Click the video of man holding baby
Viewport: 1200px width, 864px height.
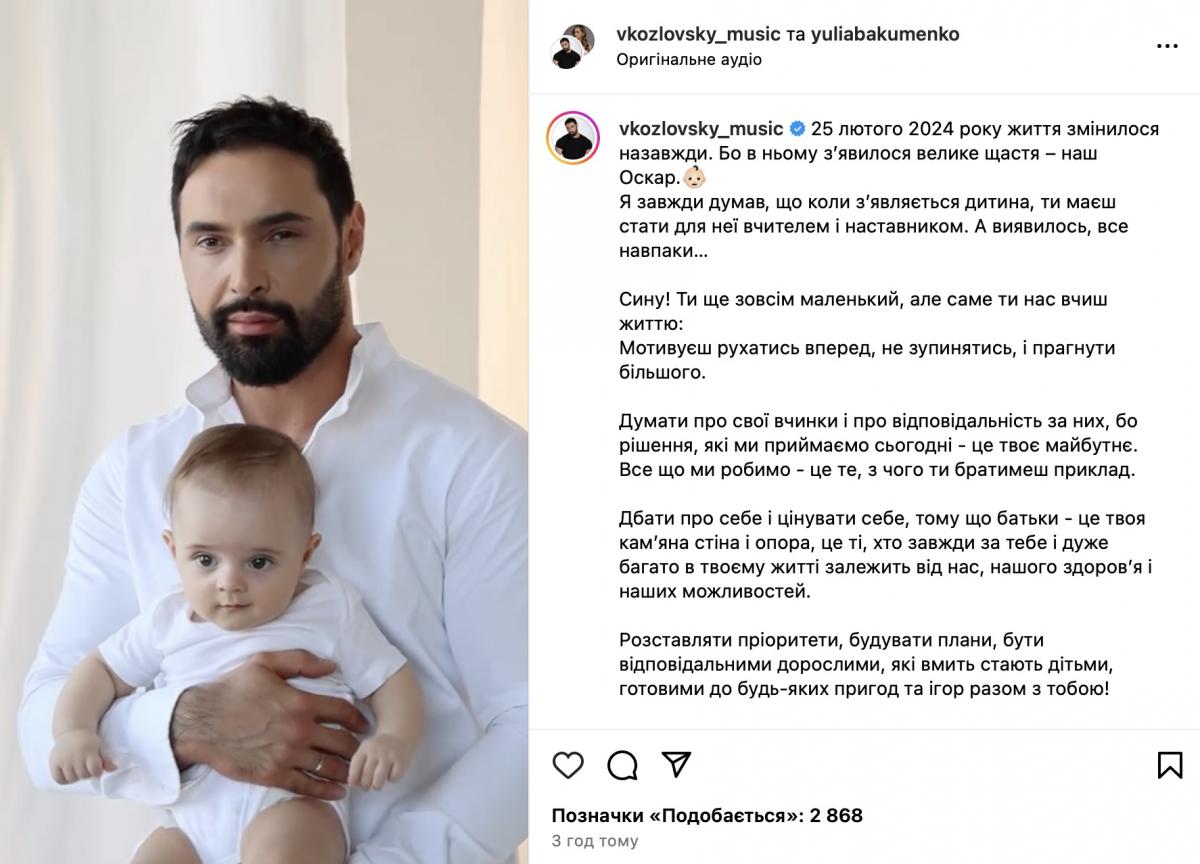tap(264, 432)
